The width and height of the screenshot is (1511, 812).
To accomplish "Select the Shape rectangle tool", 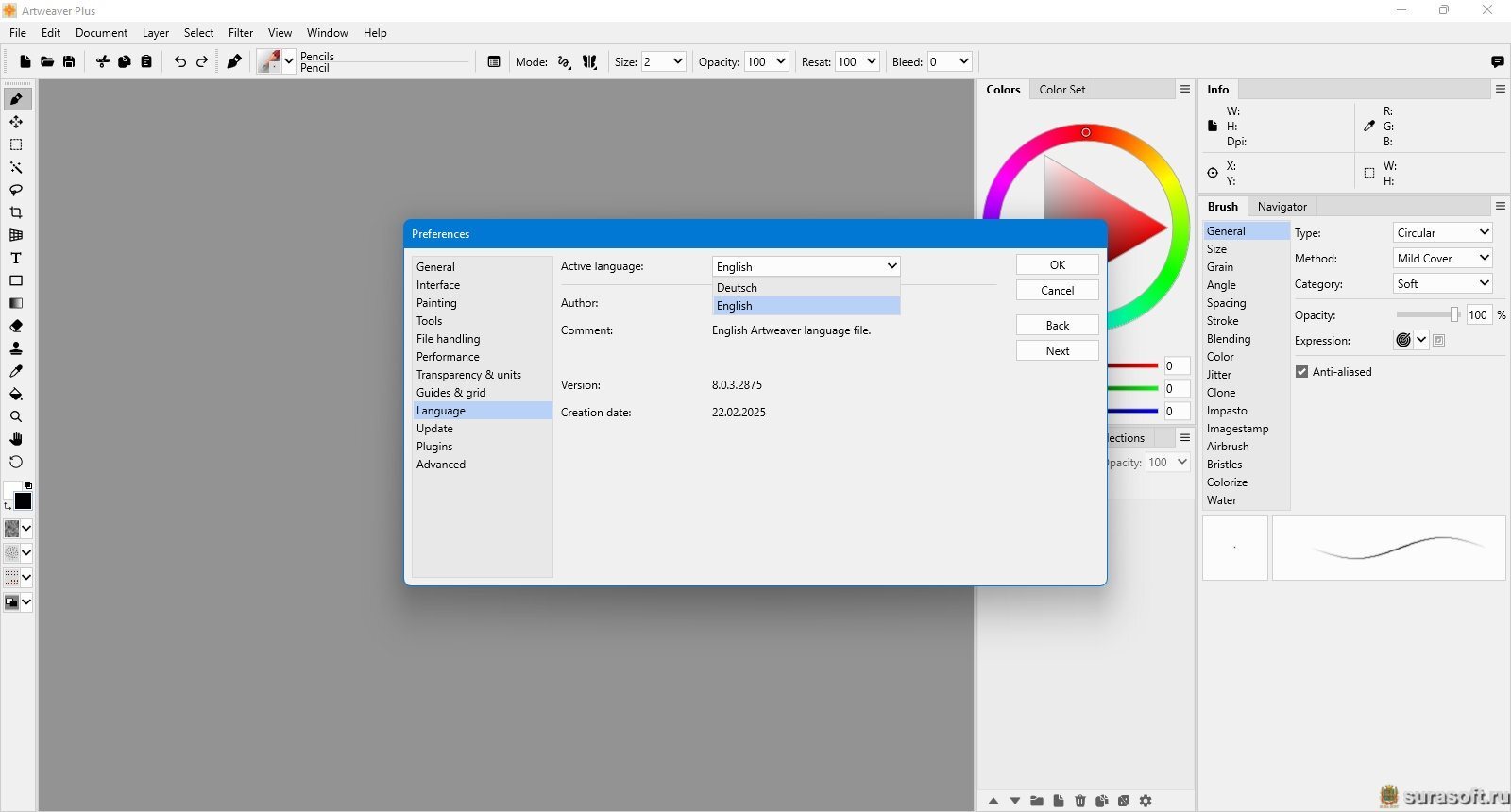I will coord(16,280).
